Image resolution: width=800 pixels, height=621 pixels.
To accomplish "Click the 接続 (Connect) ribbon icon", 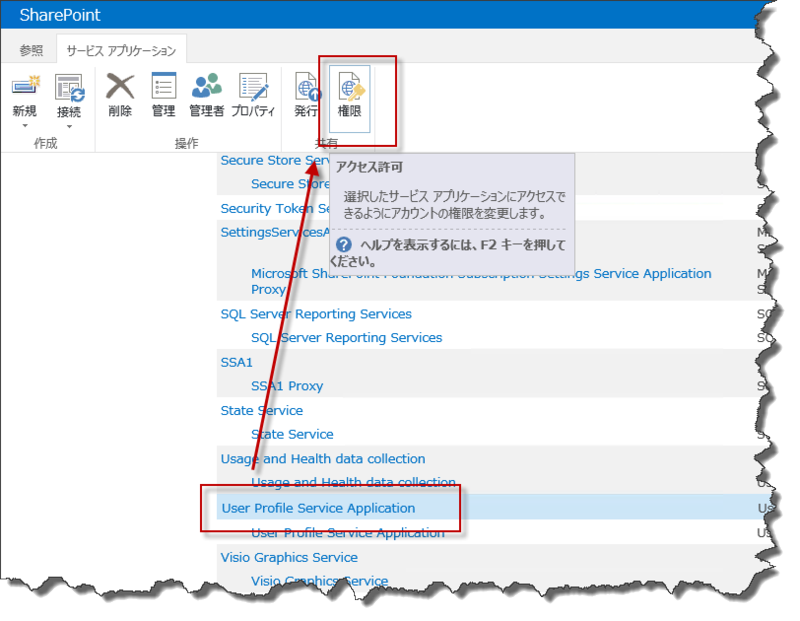I will click(x=69, y=87).
